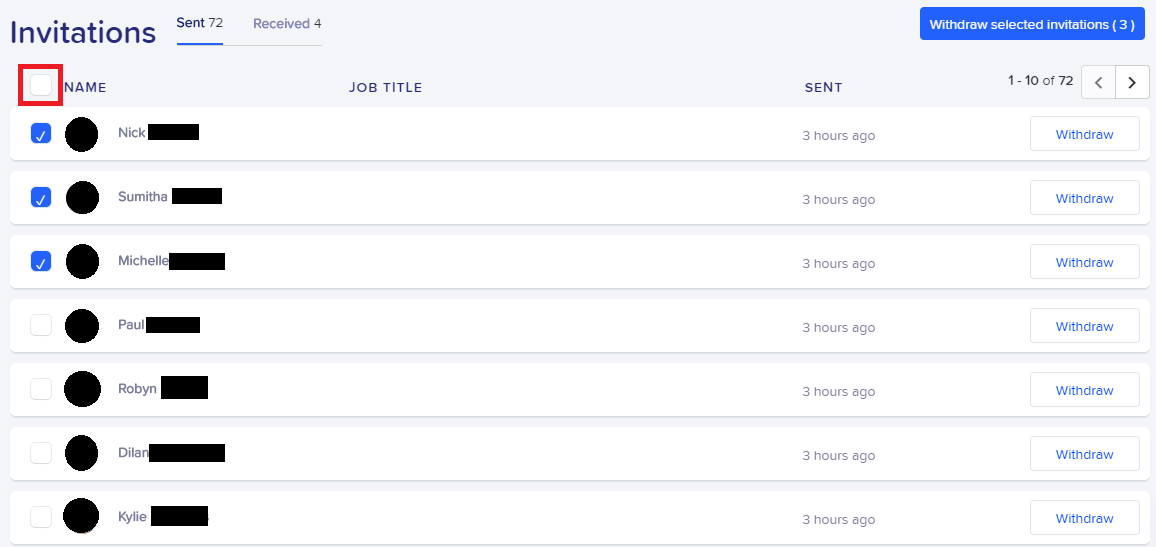1156x547 pixels.
Task: Withdraw Paul's invitation
Action: (x=1084, y=326)
